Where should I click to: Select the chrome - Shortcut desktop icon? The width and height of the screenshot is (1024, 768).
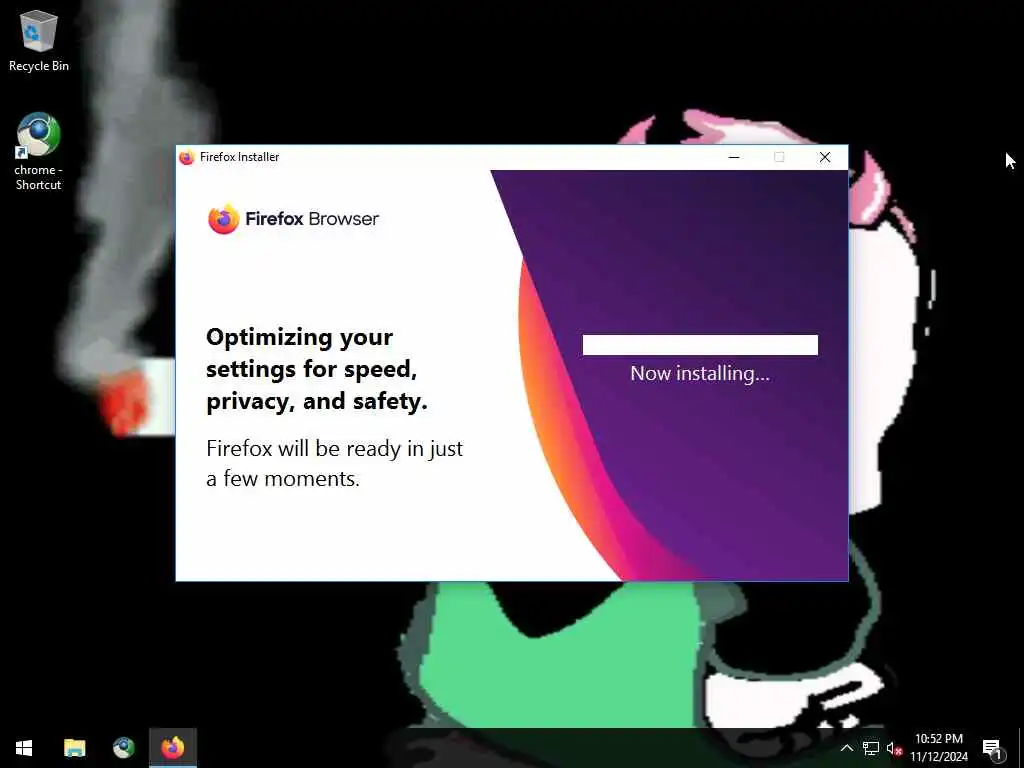38,152
